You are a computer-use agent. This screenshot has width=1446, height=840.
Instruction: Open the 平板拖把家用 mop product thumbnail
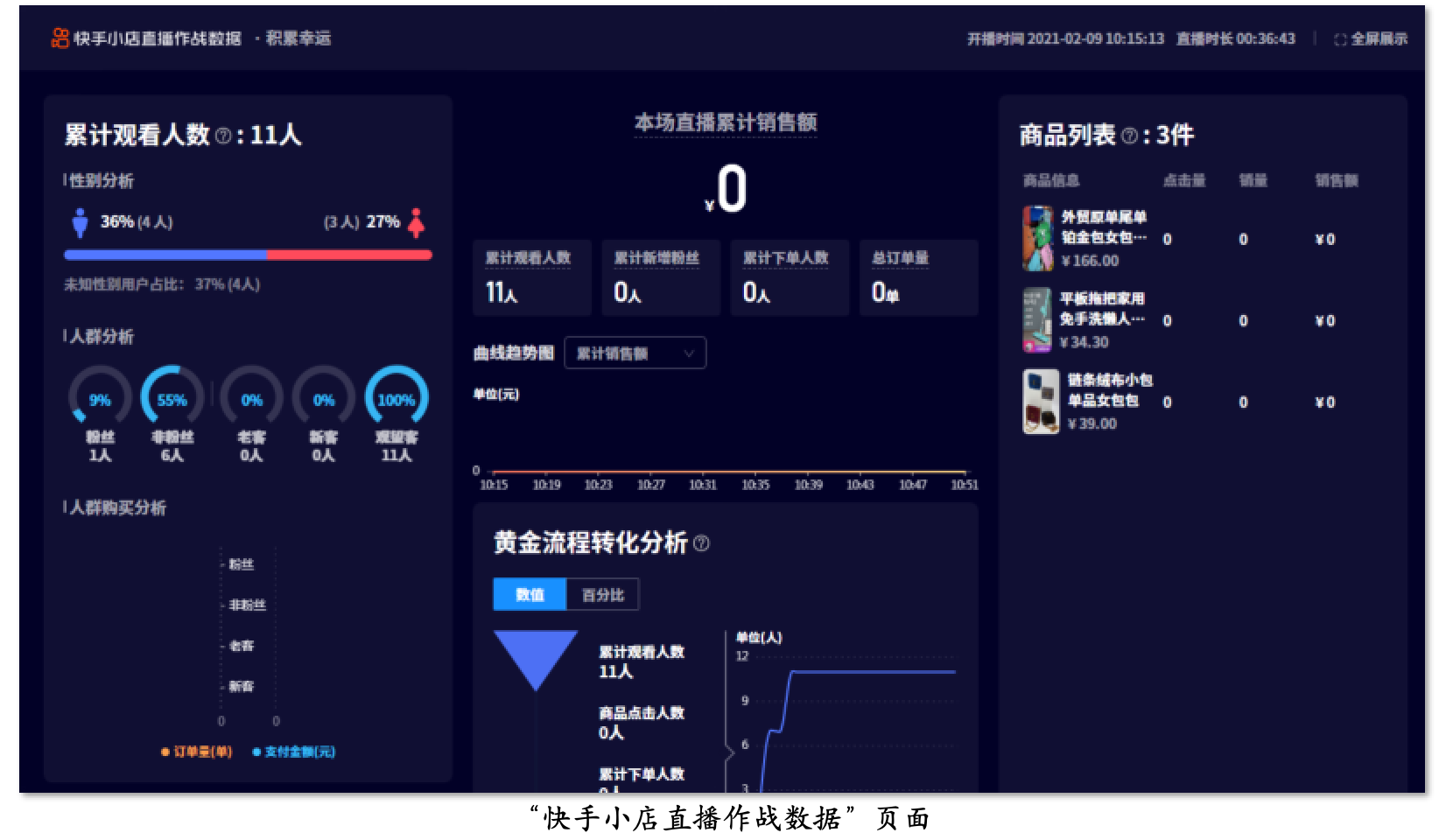click(x=1038, y=320)
